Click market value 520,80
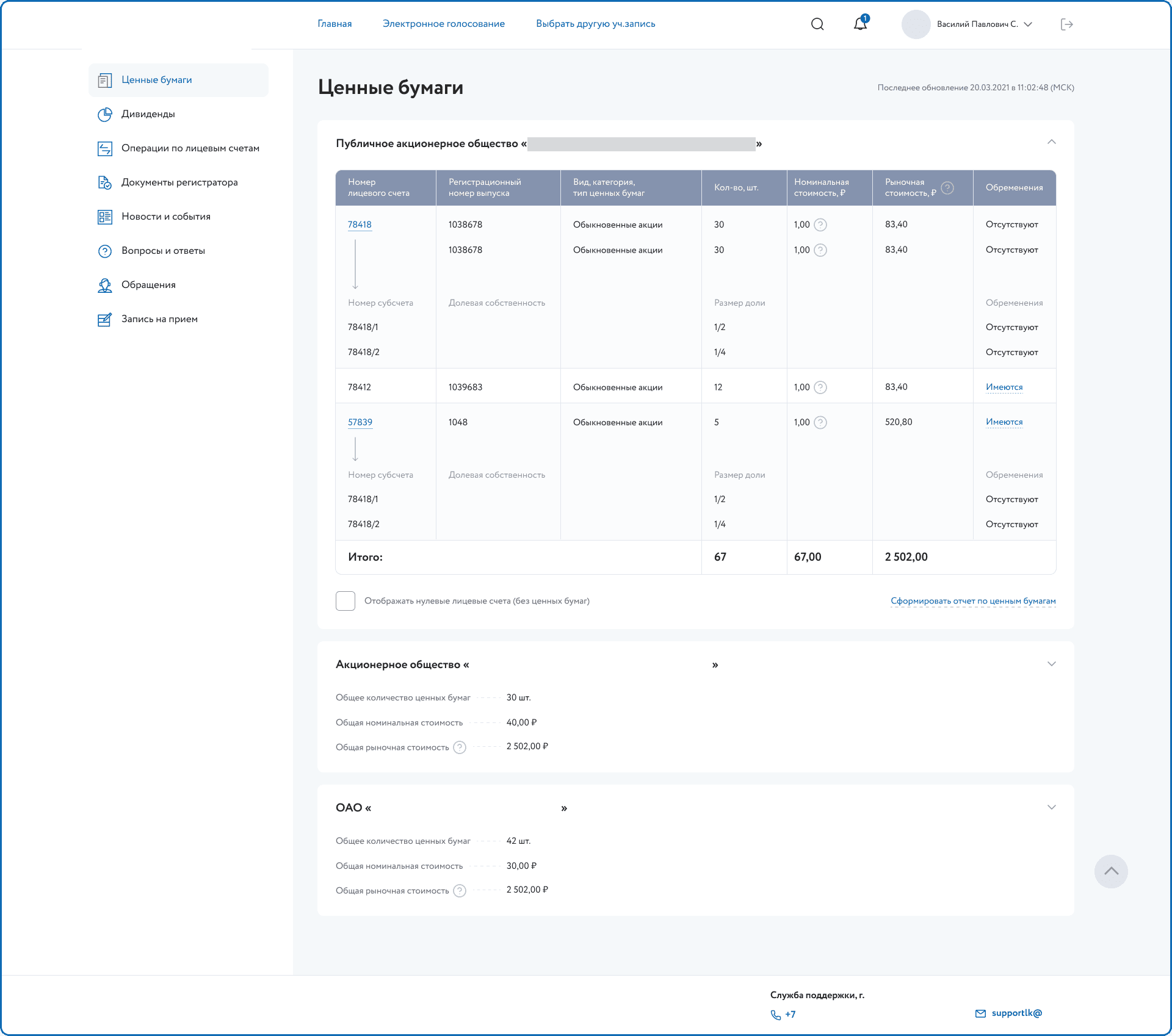This screenshot has height=1036, width=1172. (x=899, y=422)
